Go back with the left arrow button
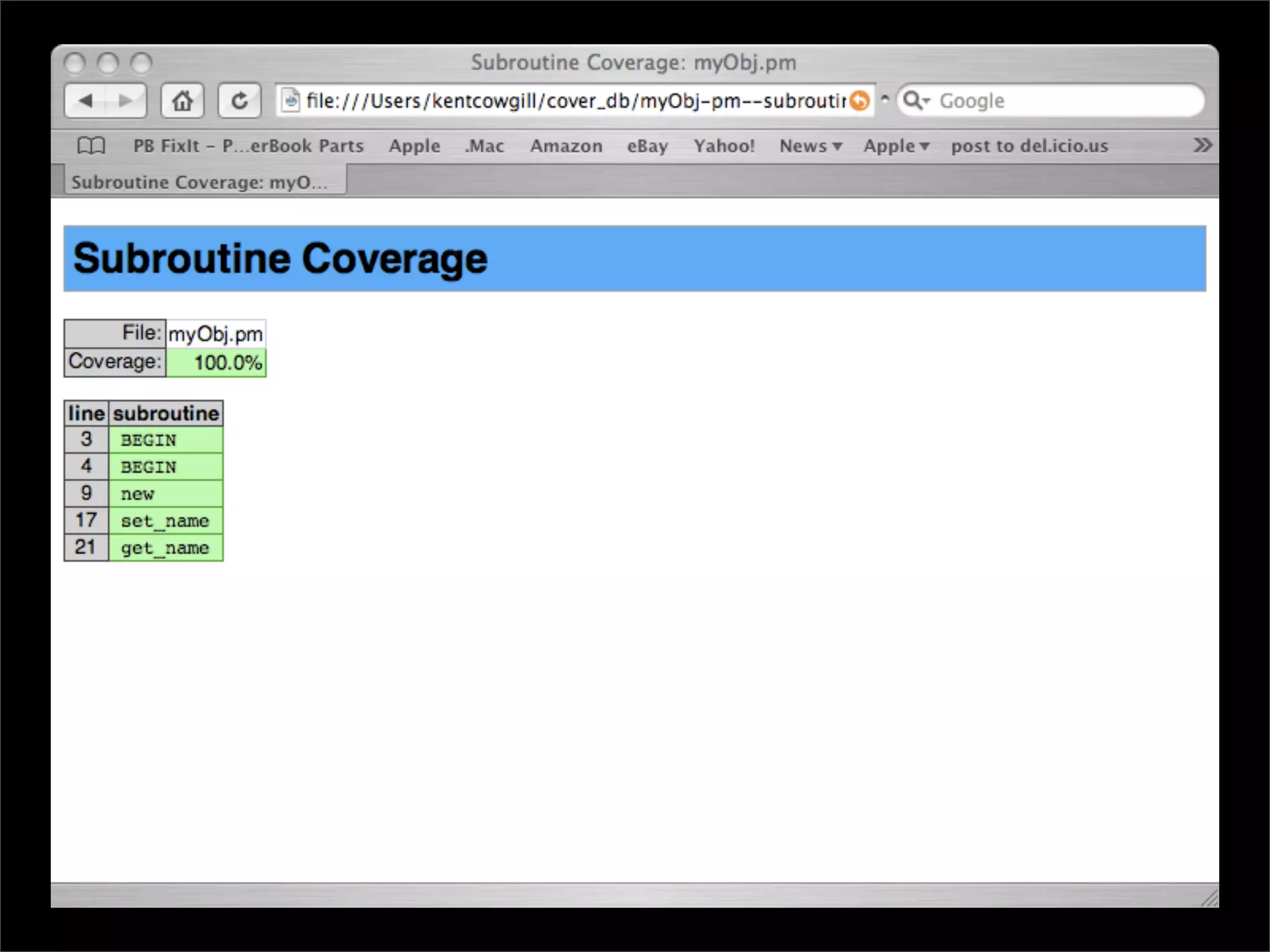The image size is (1270, 952). click(x=86, y=100)
